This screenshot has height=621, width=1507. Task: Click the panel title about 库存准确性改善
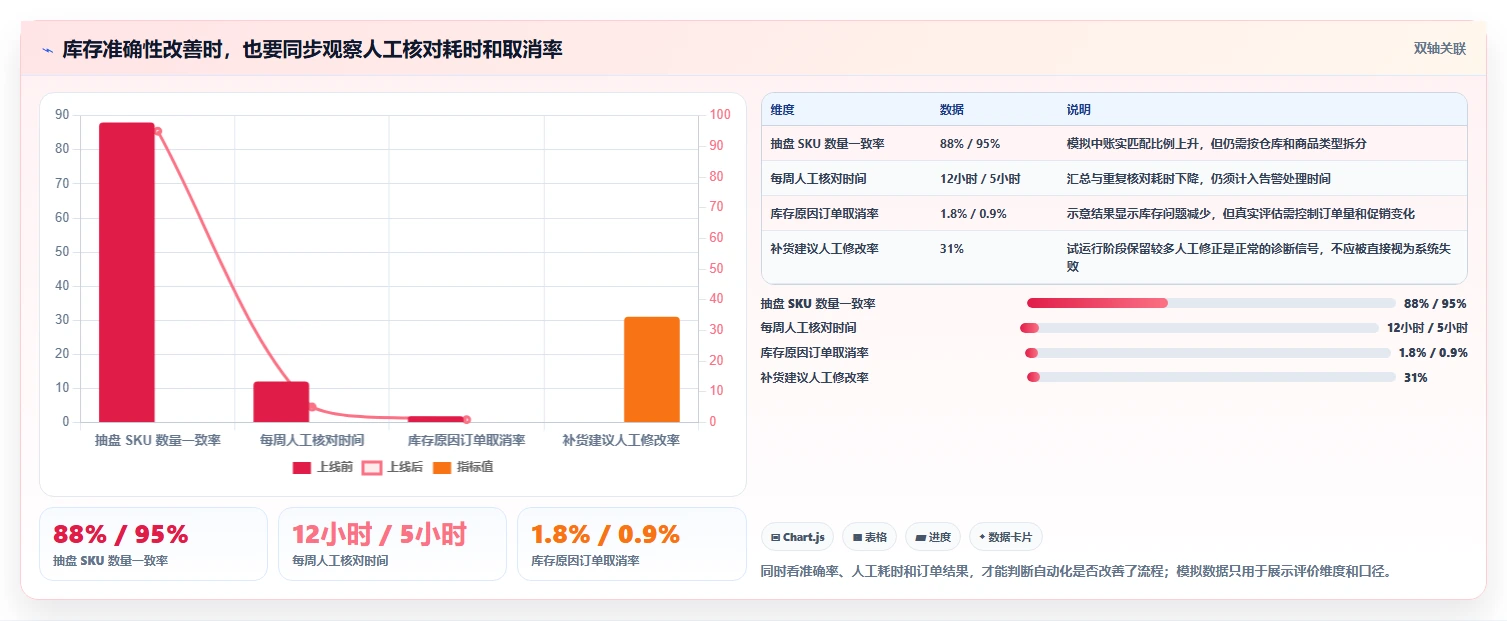pyautogui.click(x=312, y=49)
